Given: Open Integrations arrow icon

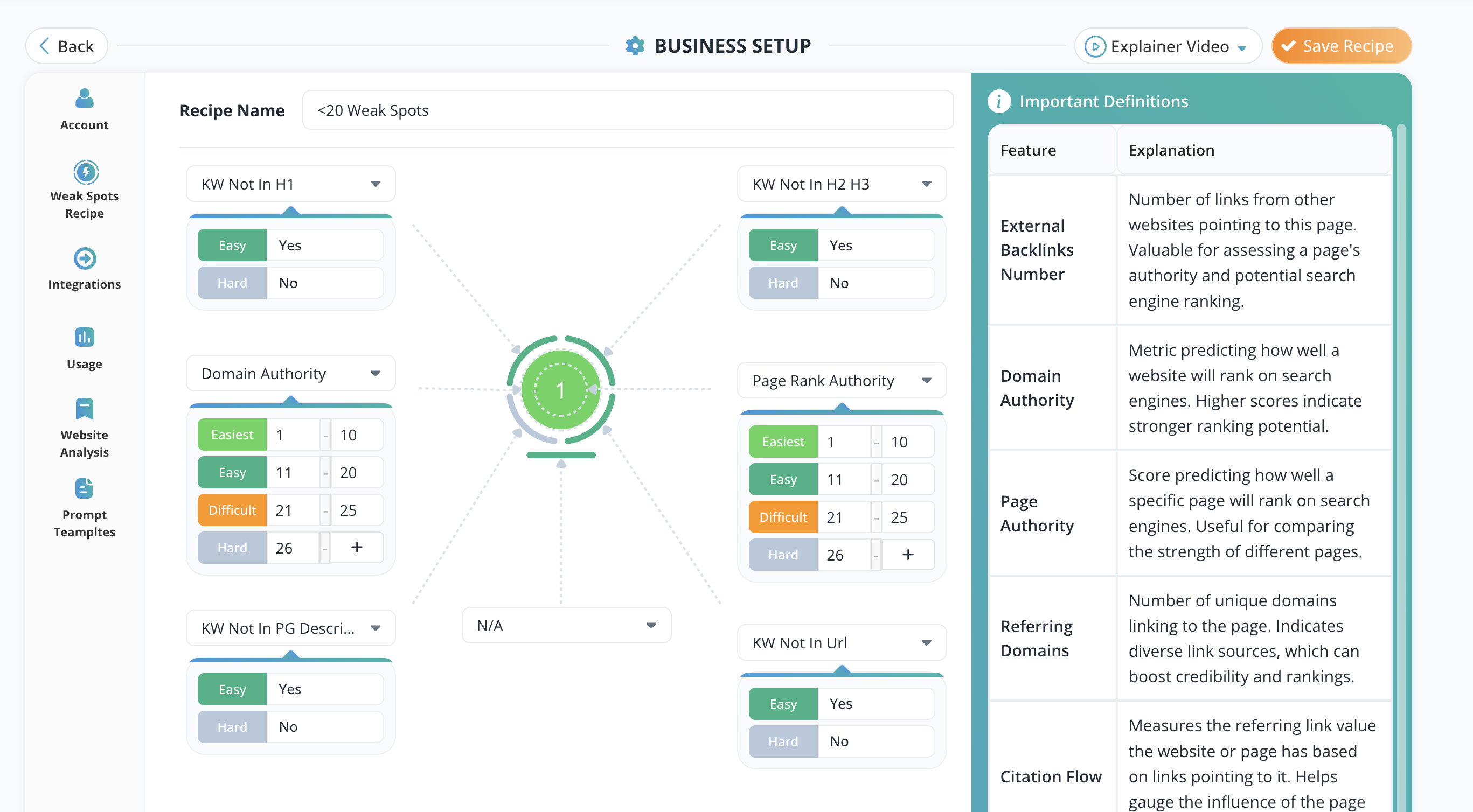Looking at the screenshot, I should (85, 259).
